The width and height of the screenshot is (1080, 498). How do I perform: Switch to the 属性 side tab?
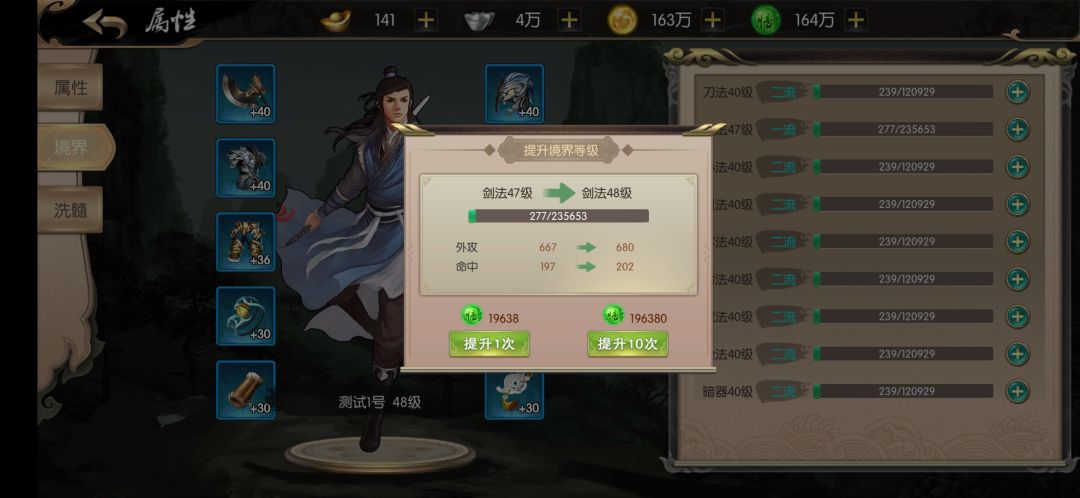pyautogui.click(x=70, y=87)
